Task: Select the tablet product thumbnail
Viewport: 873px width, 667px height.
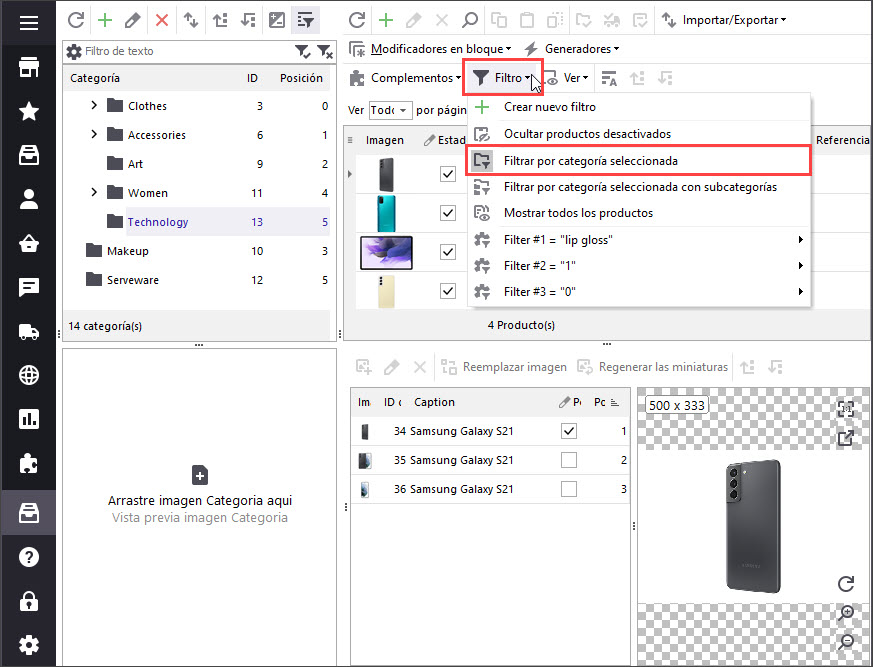Action: coord(386,252)
